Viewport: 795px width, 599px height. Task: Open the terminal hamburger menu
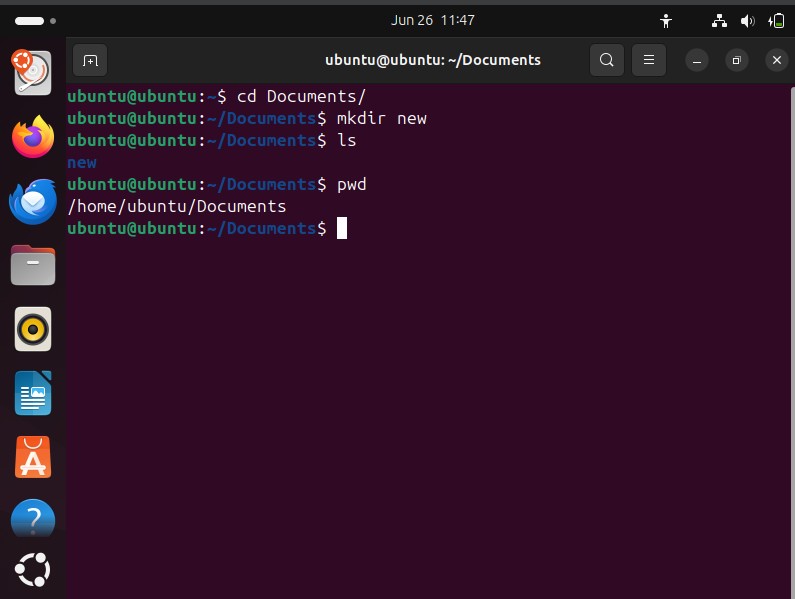click(x=648, y=60)
